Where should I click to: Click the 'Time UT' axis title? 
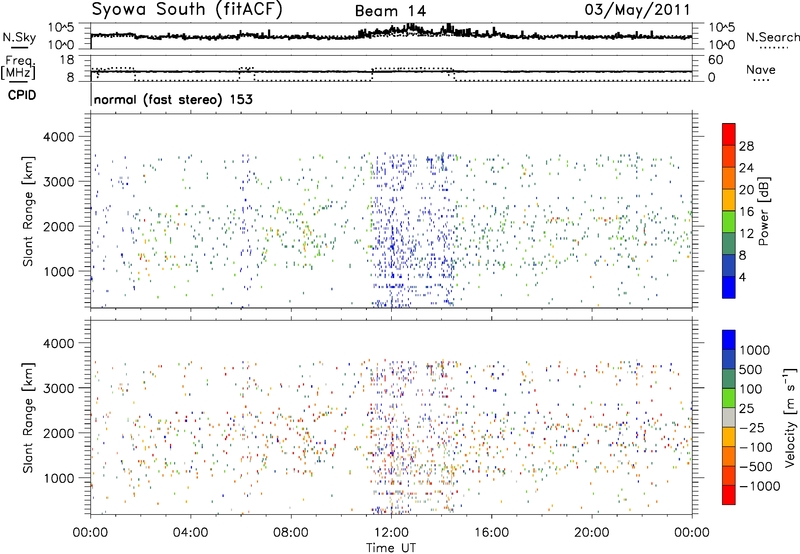point(391,548)
